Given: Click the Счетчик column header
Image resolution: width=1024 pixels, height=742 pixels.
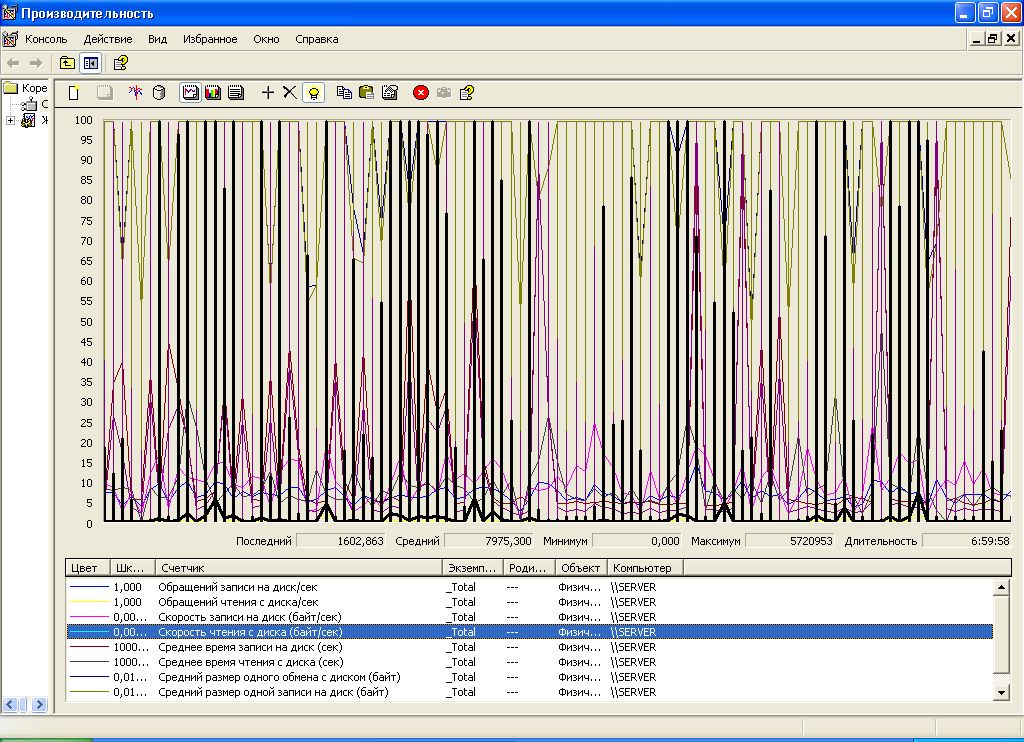Looking at the screenshot, I should point(298,568).
